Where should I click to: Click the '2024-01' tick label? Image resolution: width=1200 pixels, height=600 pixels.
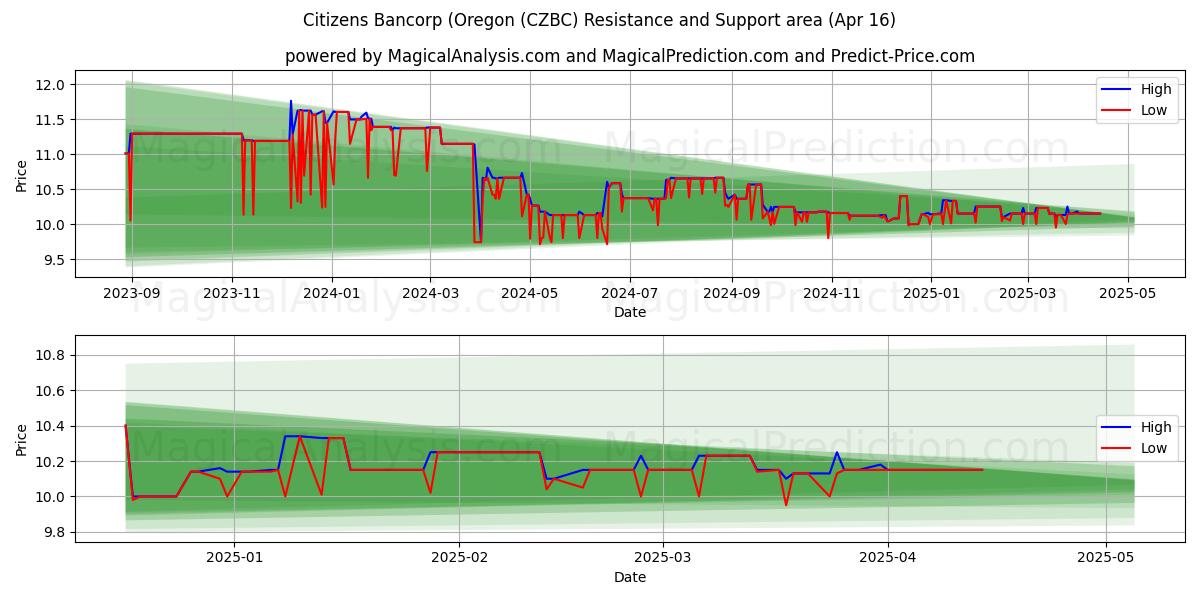click(x=331, y=293)
